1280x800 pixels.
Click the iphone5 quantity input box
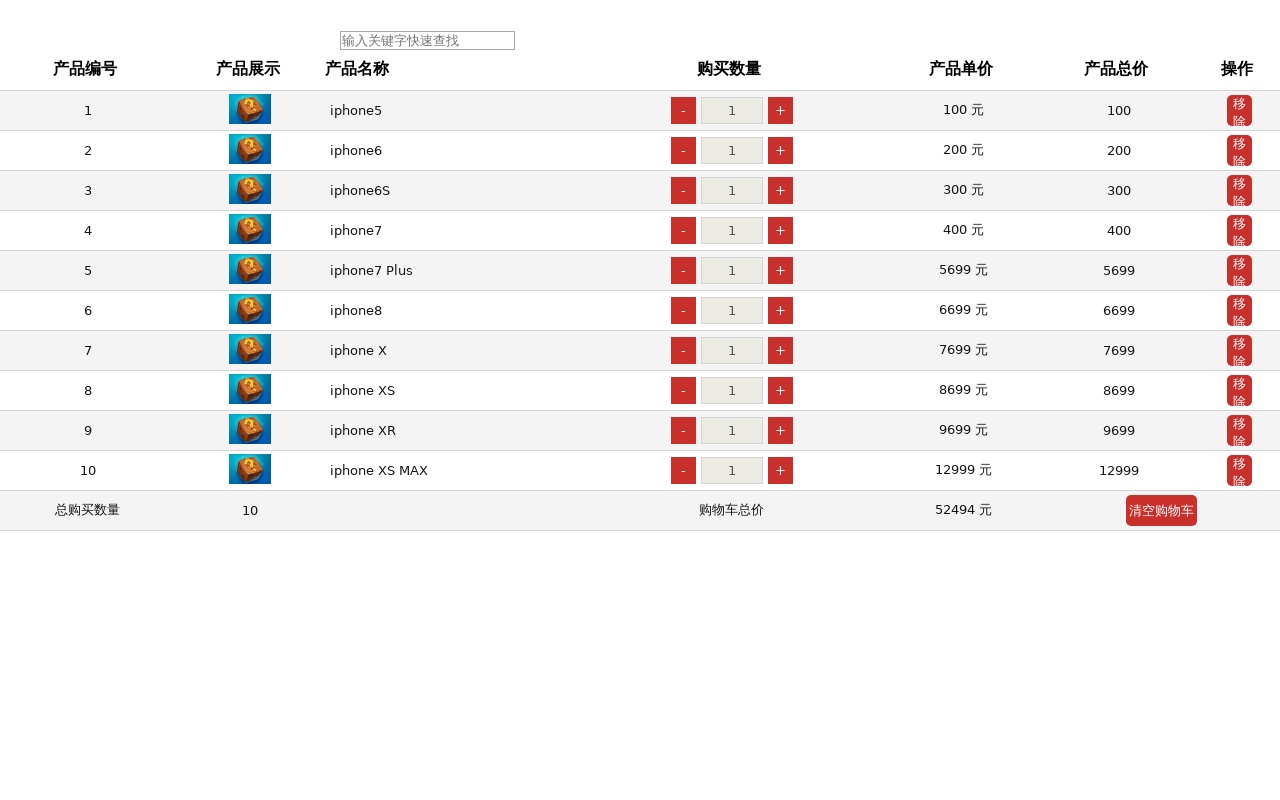tap(732, 110)
